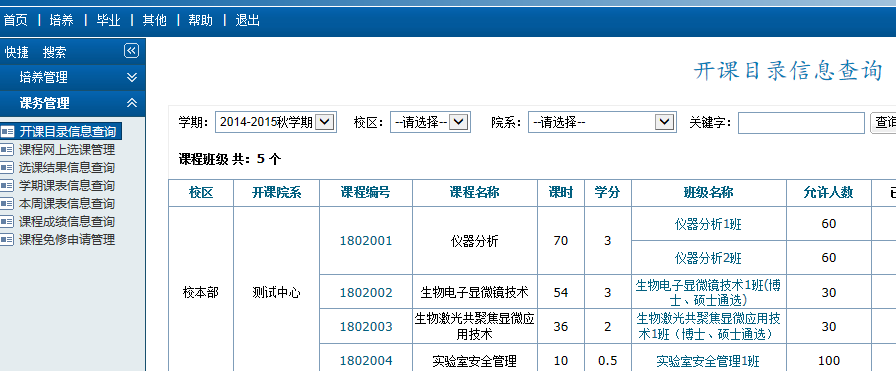The height and width of the screenshot is (371, 896).
Task: Select 退出 to log out
Action: (x=248, y=21)
